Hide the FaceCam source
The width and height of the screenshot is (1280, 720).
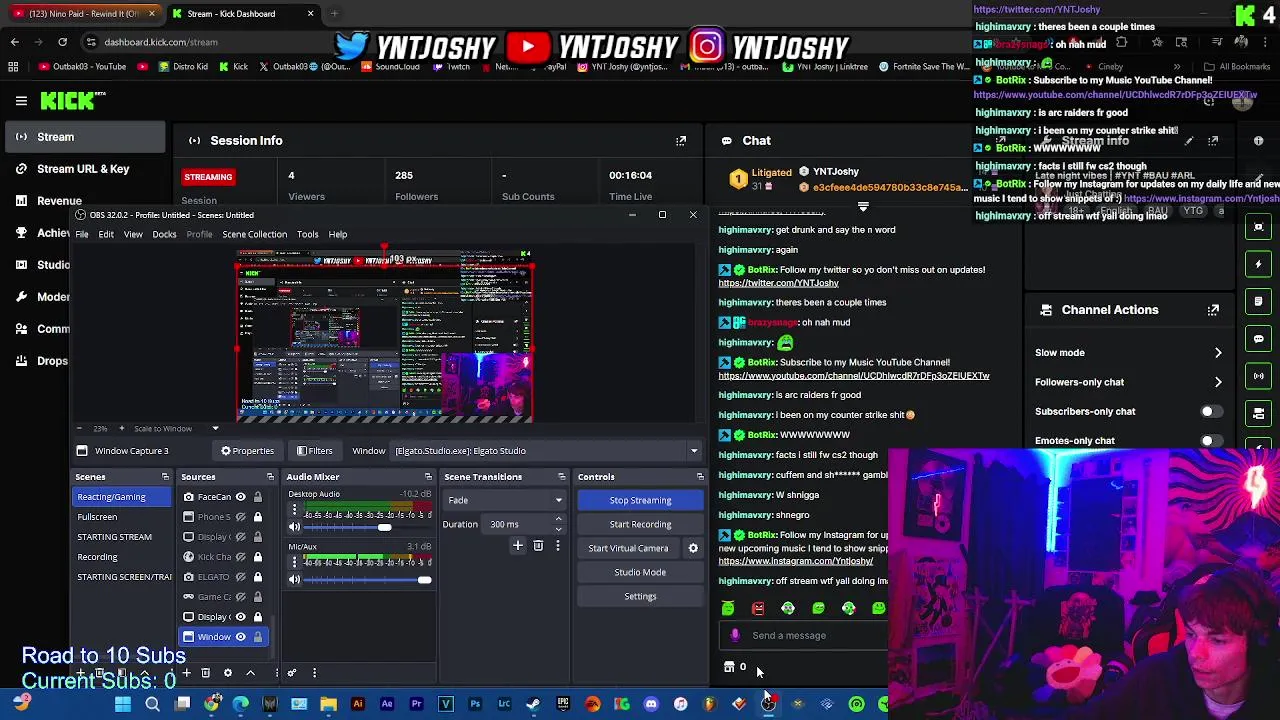240,497
